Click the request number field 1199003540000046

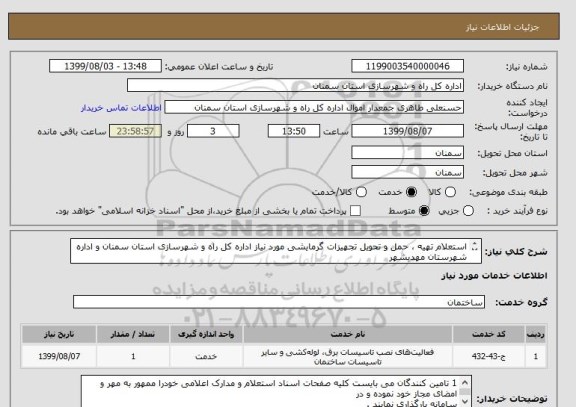pos(407,66)
